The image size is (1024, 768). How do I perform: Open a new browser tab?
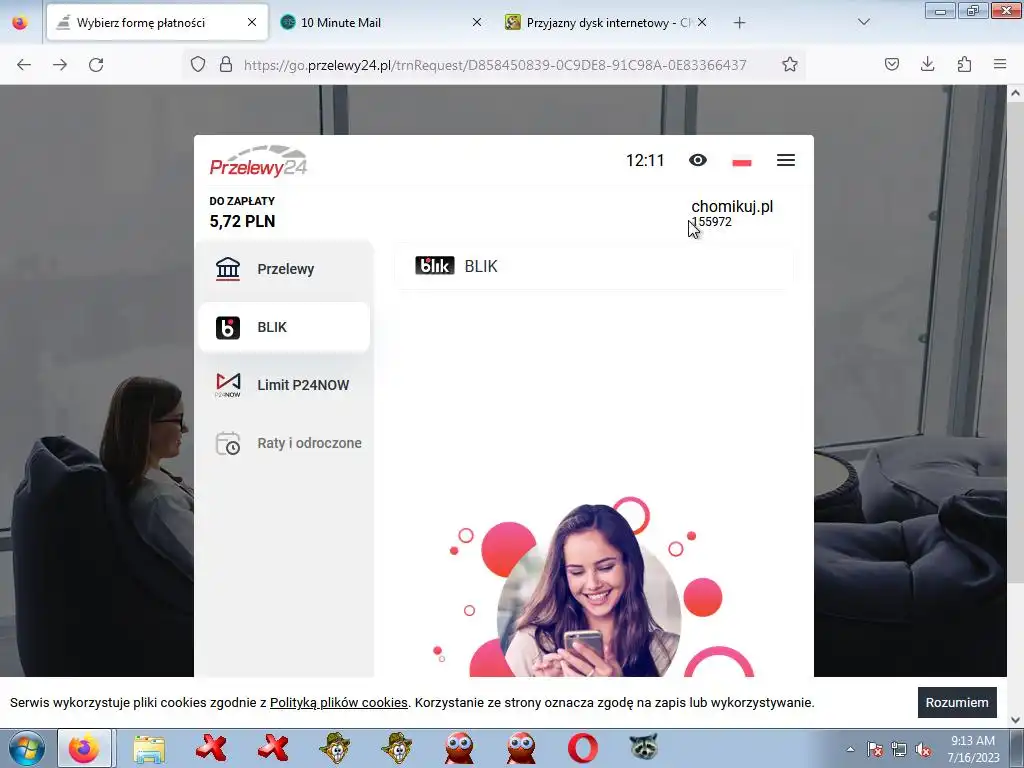739,23
